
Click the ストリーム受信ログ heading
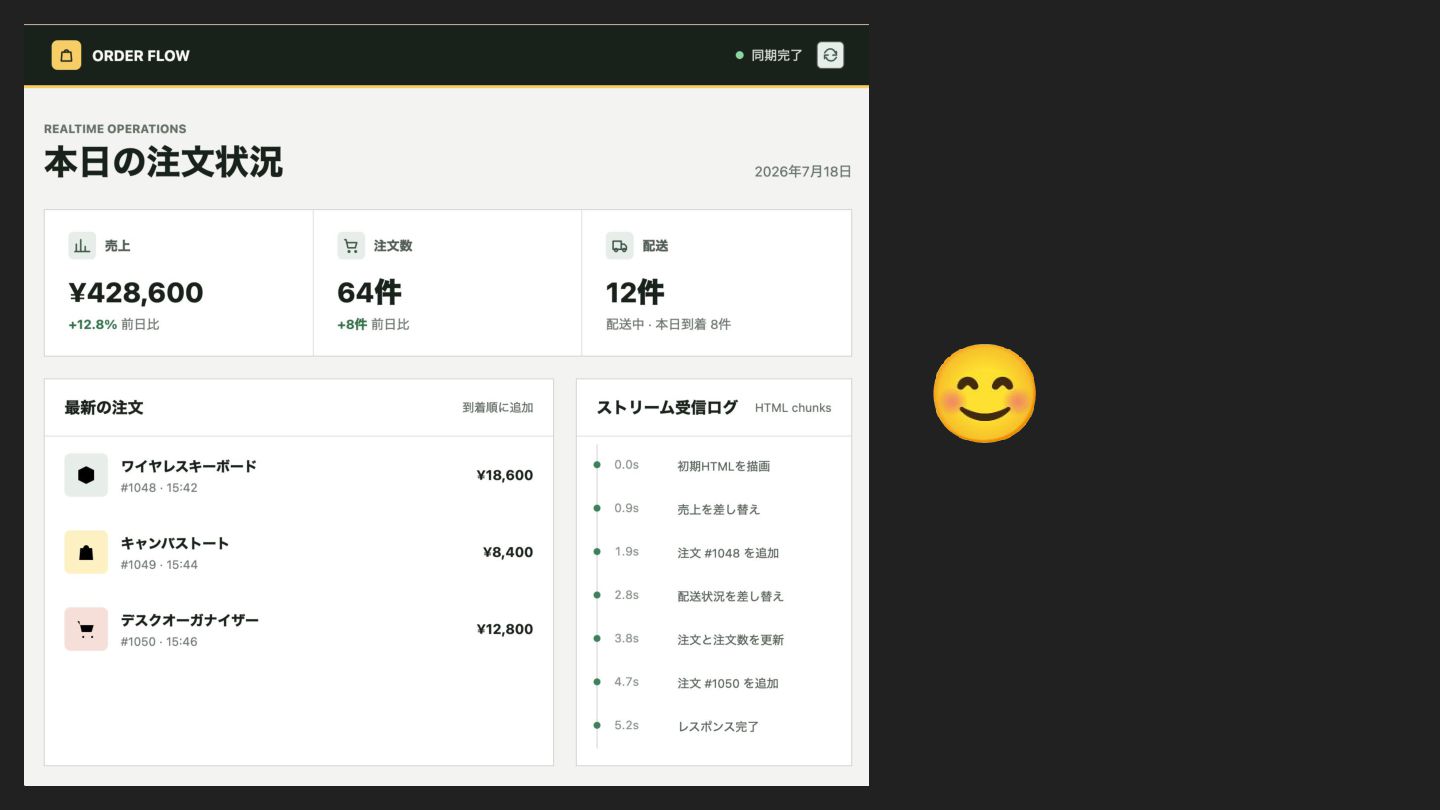tap(667, 408)
